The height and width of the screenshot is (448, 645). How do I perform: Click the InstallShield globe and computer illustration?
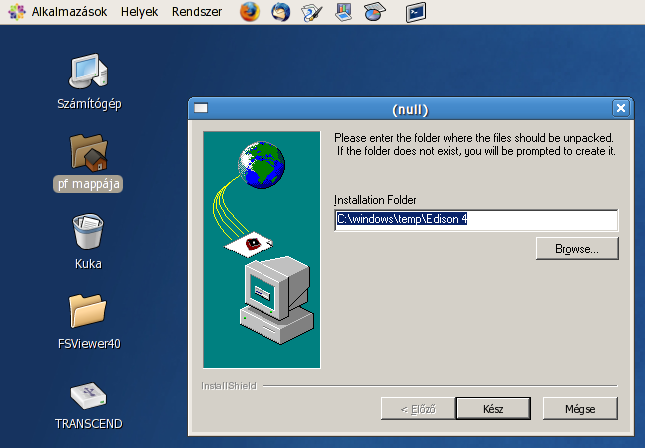(x=262, y=248)
